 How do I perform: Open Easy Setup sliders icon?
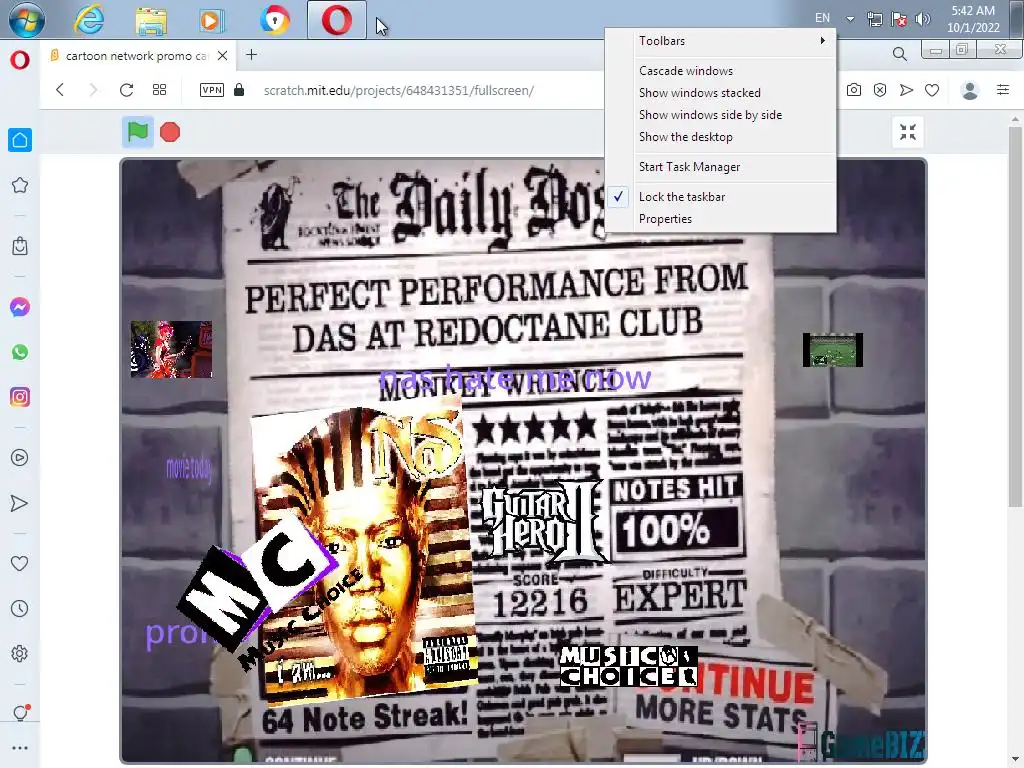point(1003,90)
